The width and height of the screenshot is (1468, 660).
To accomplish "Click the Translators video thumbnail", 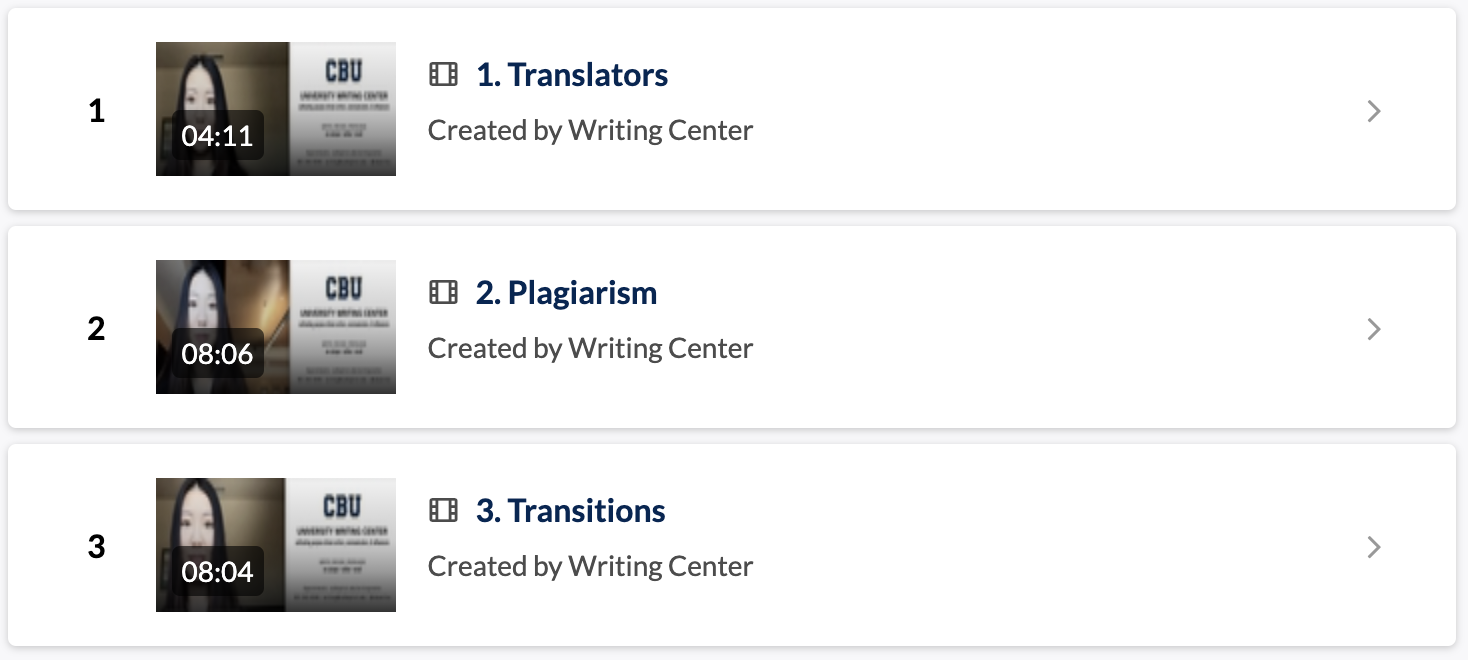I will [275, 109].
